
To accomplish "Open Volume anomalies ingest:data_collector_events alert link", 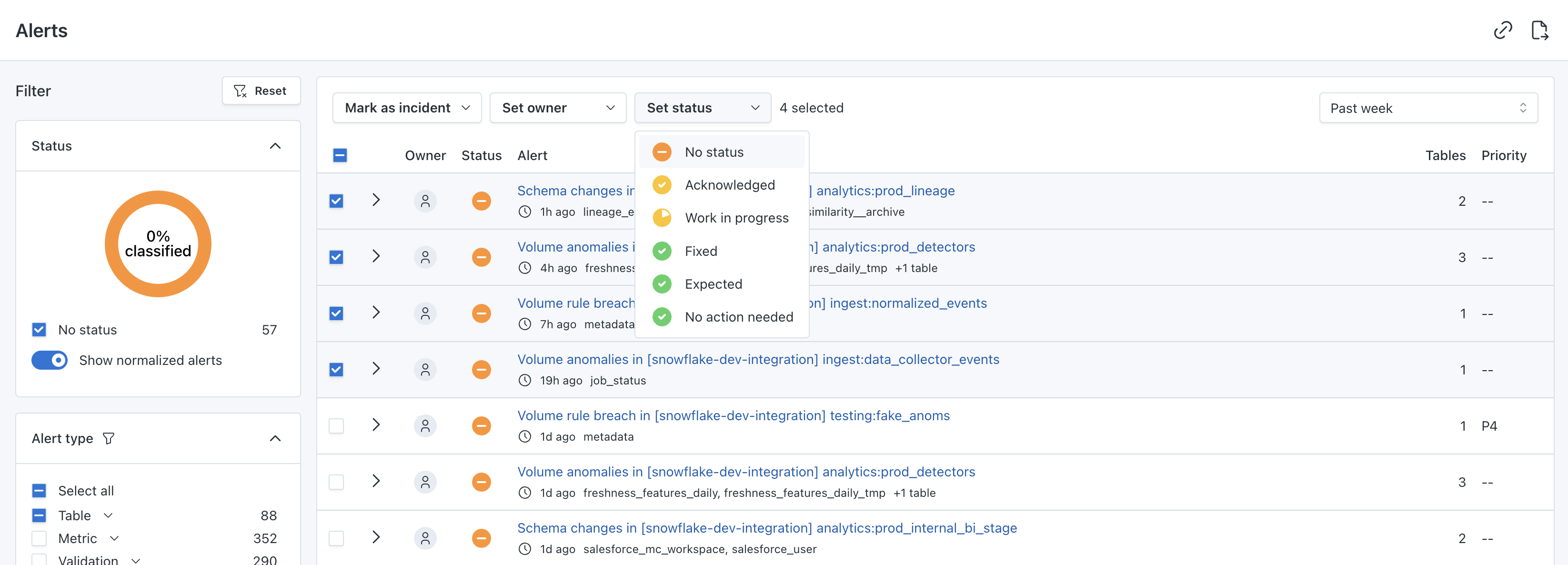I will (758, 359).
